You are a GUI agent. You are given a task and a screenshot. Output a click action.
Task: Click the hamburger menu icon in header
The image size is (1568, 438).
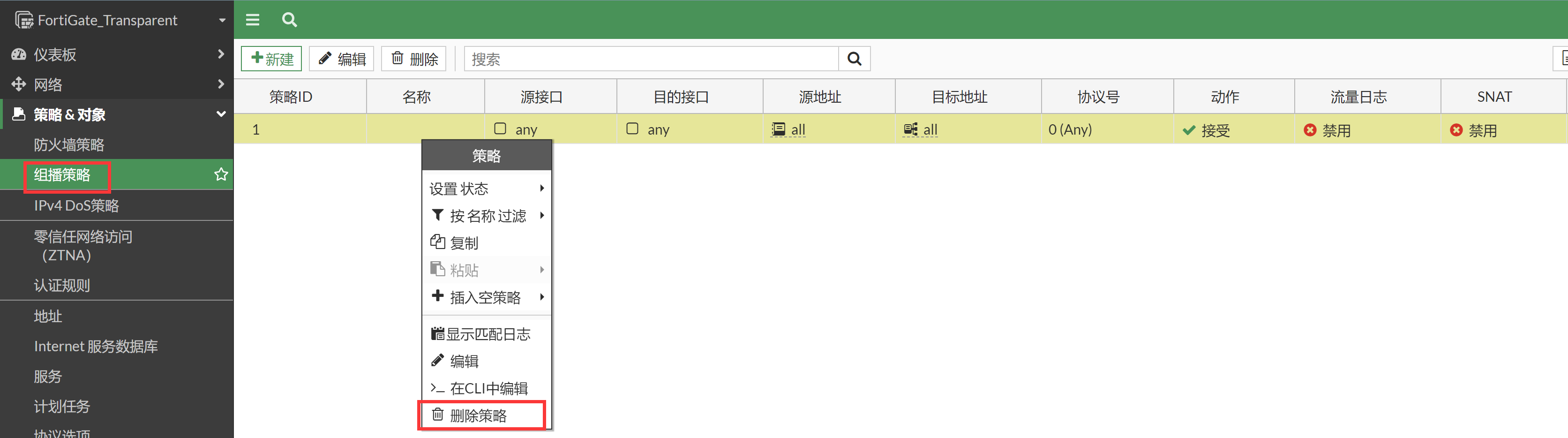252,20
